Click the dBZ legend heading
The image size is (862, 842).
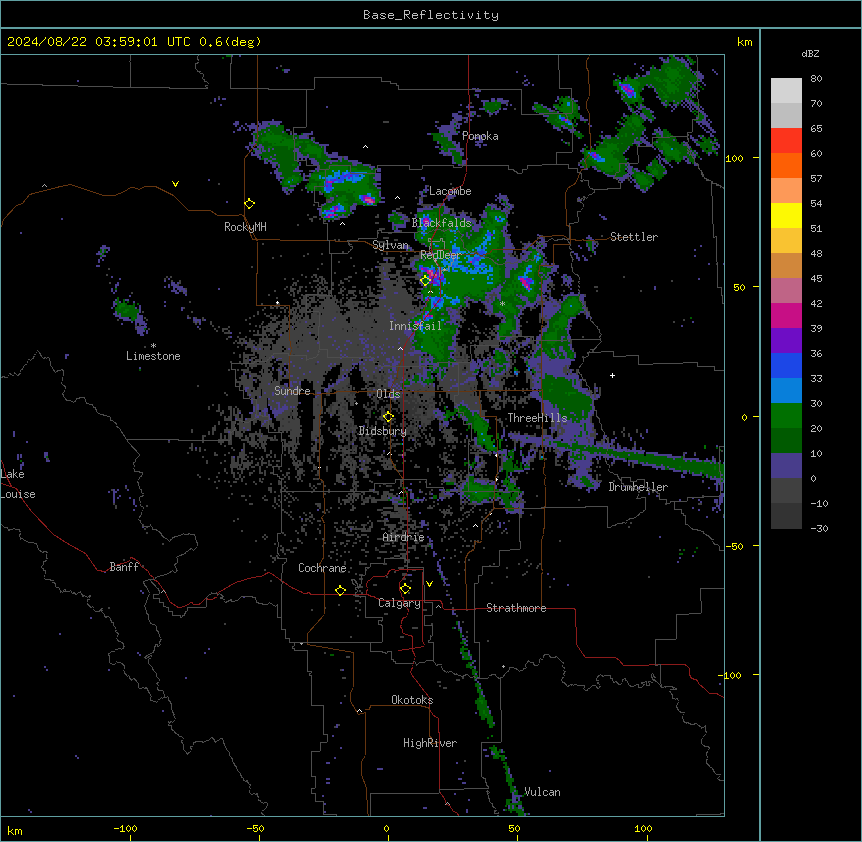click(810, 53)
